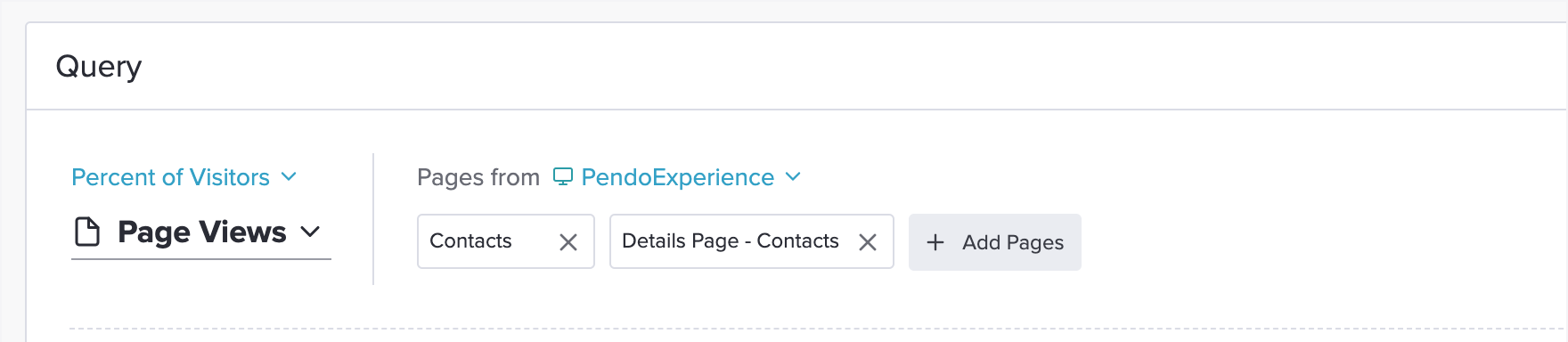
Task: Remove the Contacts page chip
Action: [568, 242]
